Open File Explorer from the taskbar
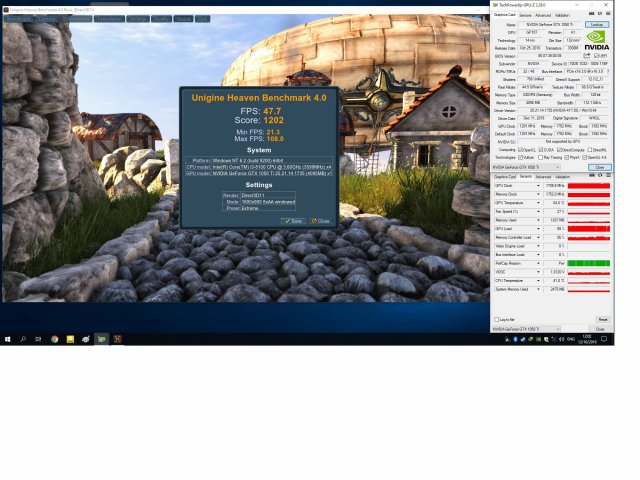The width and height of the screenshot is (640, 480). point(70,340)
